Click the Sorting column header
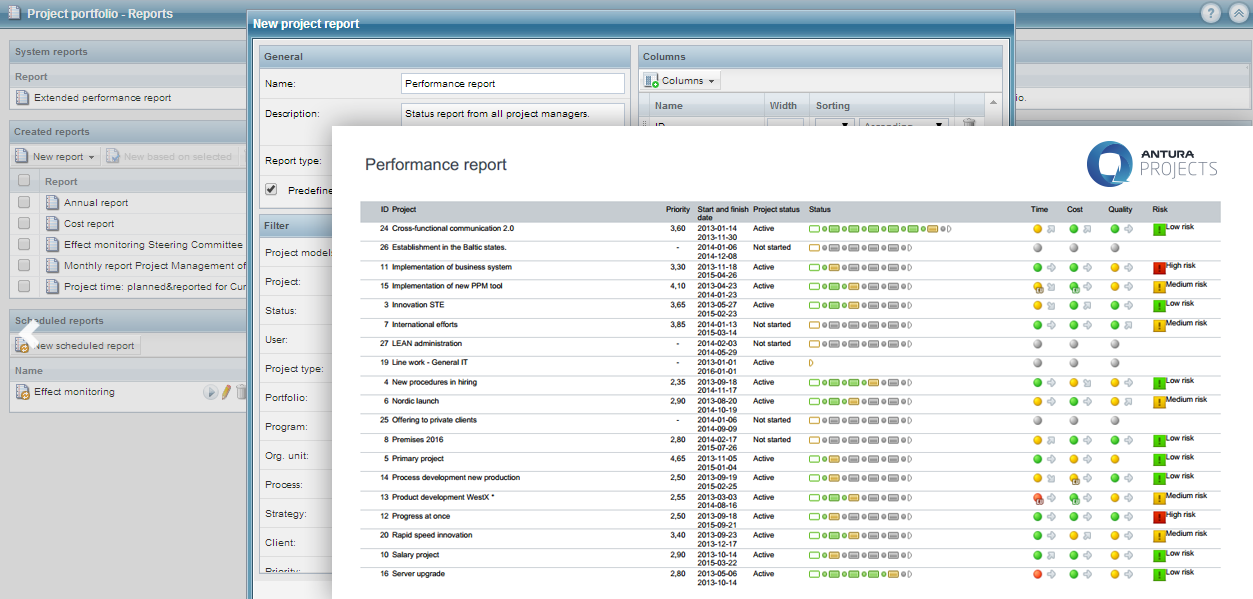The image size is (1253, 599). point(833,105)
